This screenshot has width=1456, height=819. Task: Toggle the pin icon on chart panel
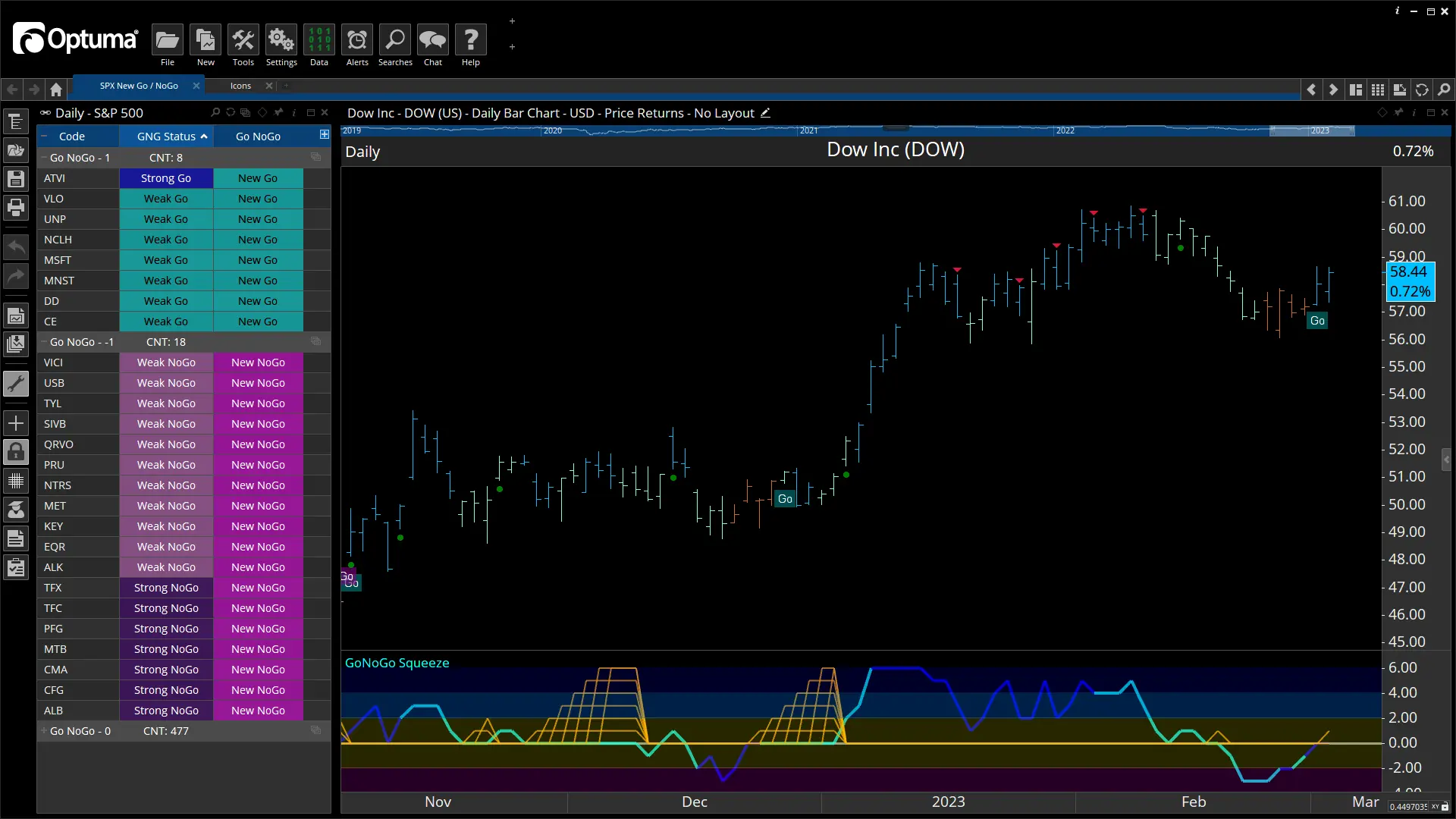point(1398,112)
